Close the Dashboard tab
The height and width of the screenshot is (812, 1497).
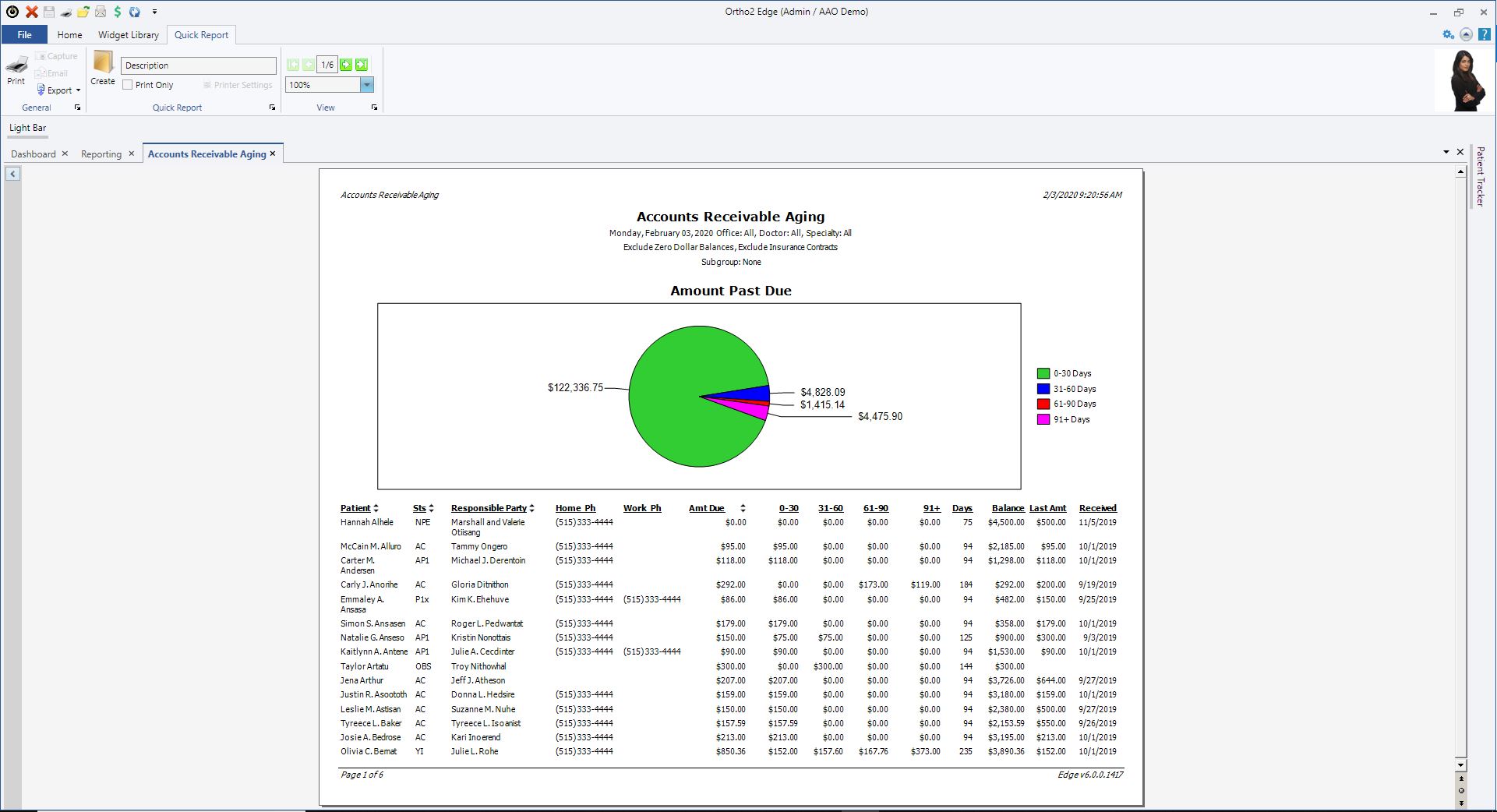(65, 154)
